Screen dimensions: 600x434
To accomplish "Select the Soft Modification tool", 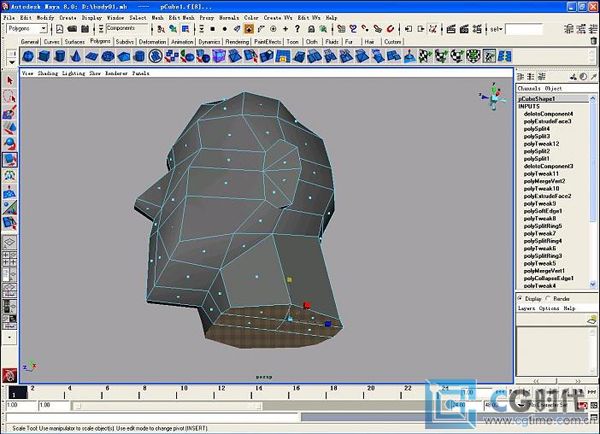I will pos(10,191).
